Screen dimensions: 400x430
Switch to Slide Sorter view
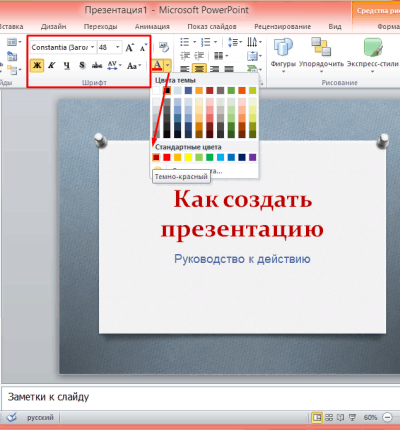[x=329, y=417]
